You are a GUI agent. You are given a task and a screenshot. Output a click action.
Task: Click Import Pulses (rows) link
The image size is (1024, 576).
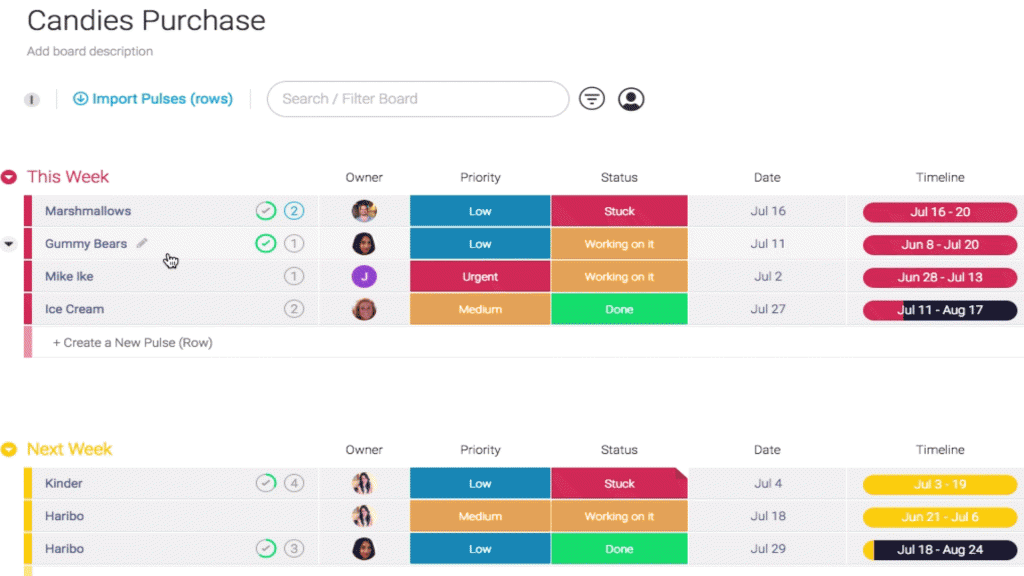point(153,99)
